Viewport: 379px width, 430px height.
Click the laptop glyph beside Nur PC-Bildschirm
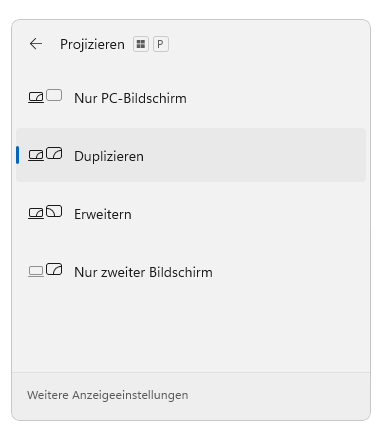pos(36,98)
